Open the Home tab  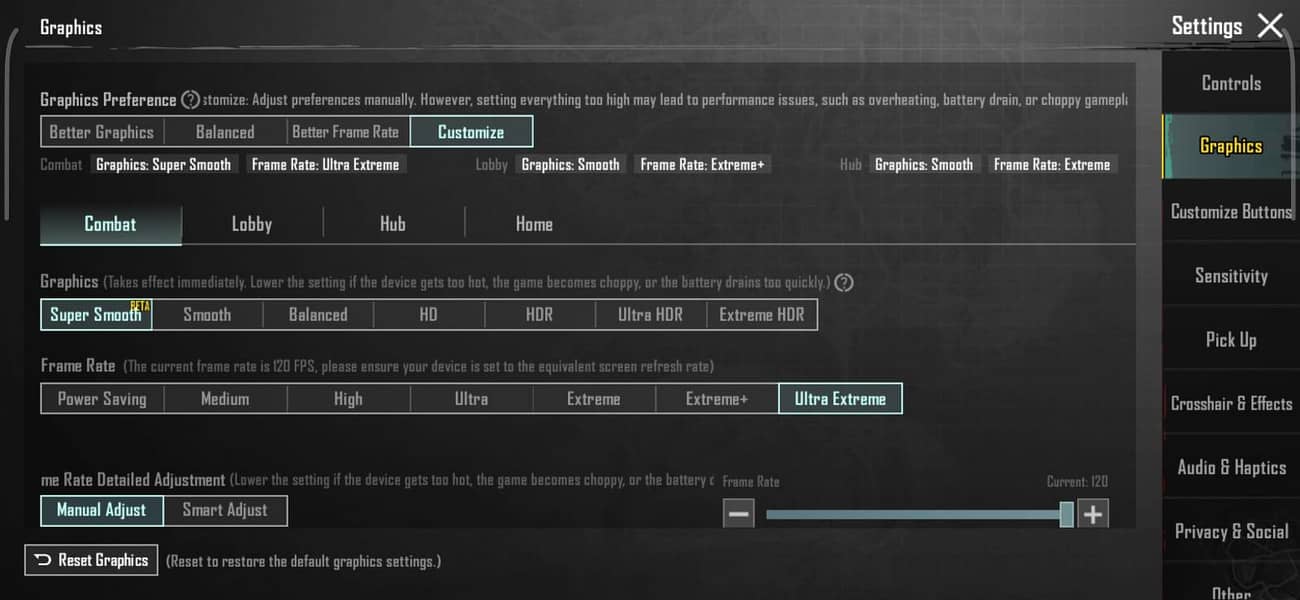[x=534, y=225]
